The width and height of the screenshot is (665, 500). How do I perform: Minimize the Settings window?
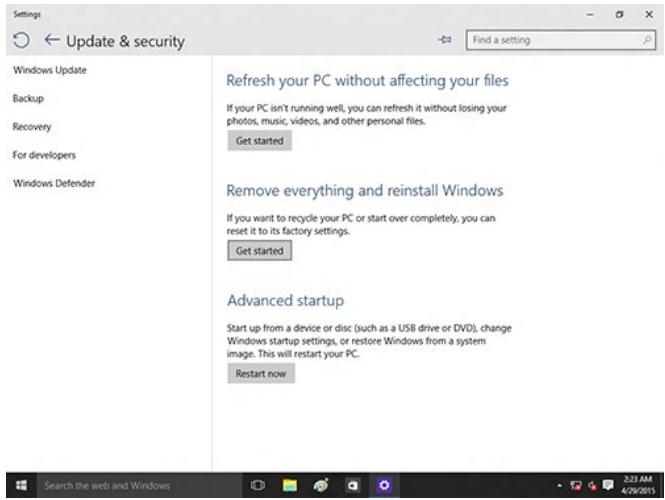[x=590, y=14]
